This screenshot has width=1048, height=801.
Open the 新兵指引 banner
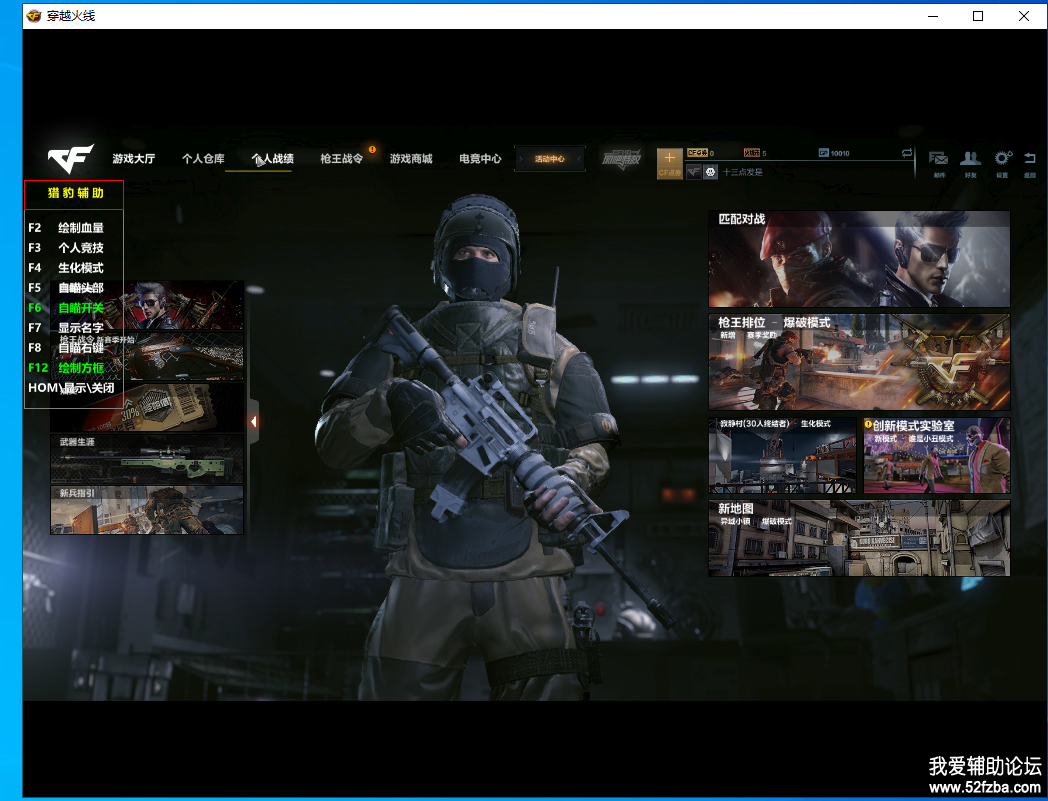pos(147,509)
